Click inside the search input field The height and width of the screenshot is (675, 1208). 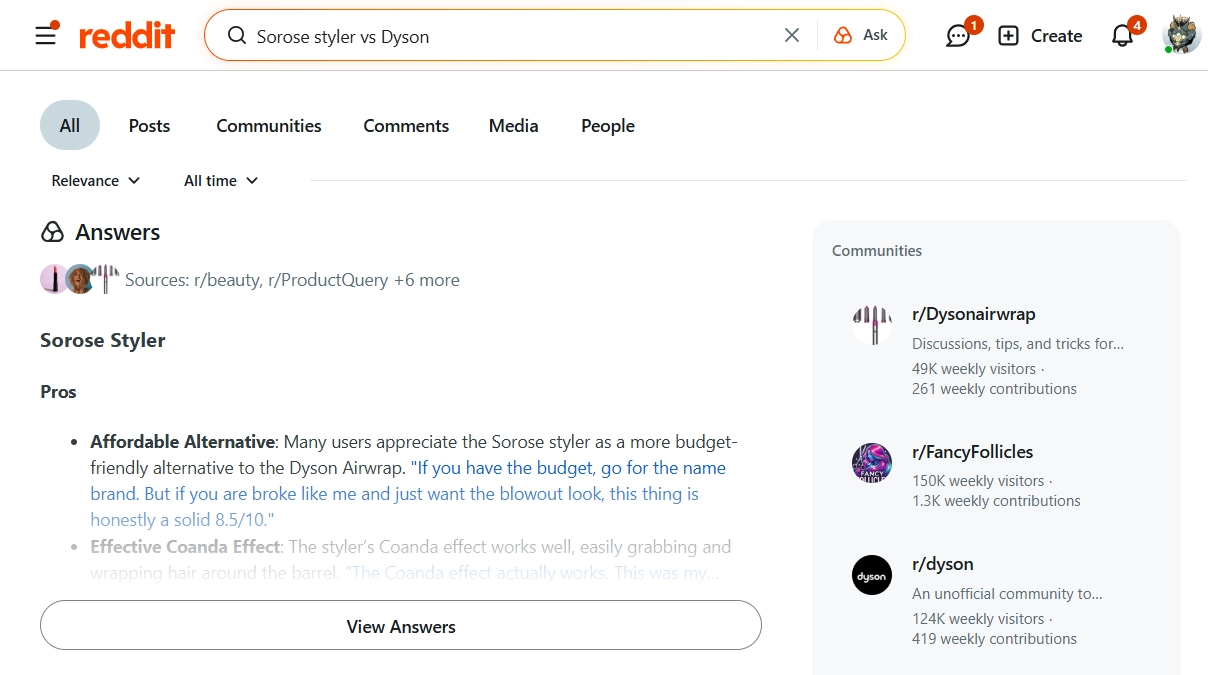pyautogui.click(x=450, y=34)
